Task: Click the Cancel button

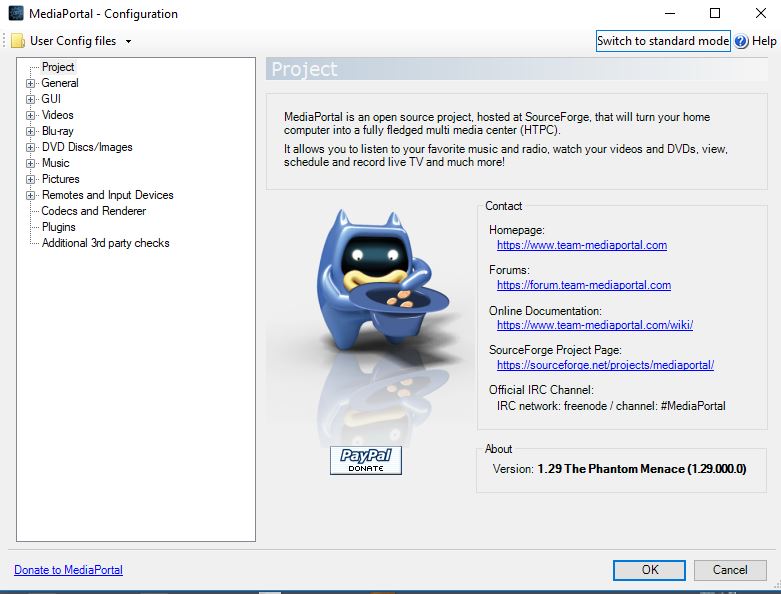Action: tap(730, 570)
